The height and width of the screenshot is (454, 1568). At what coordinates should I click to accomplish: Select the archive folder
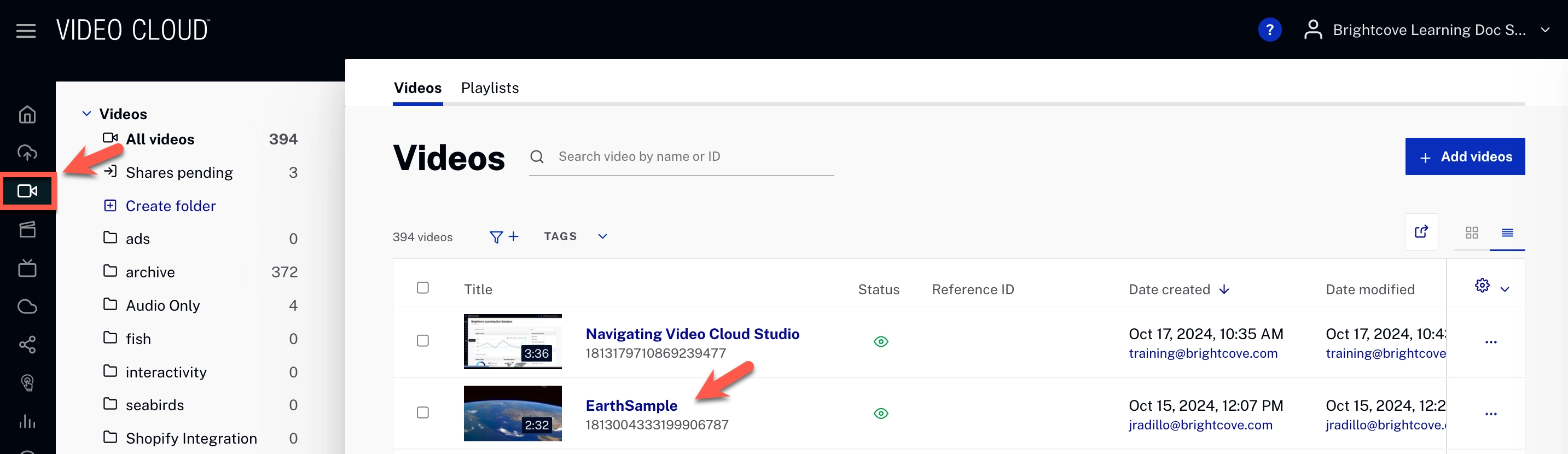pyautogui.click(x=150, y=272)
